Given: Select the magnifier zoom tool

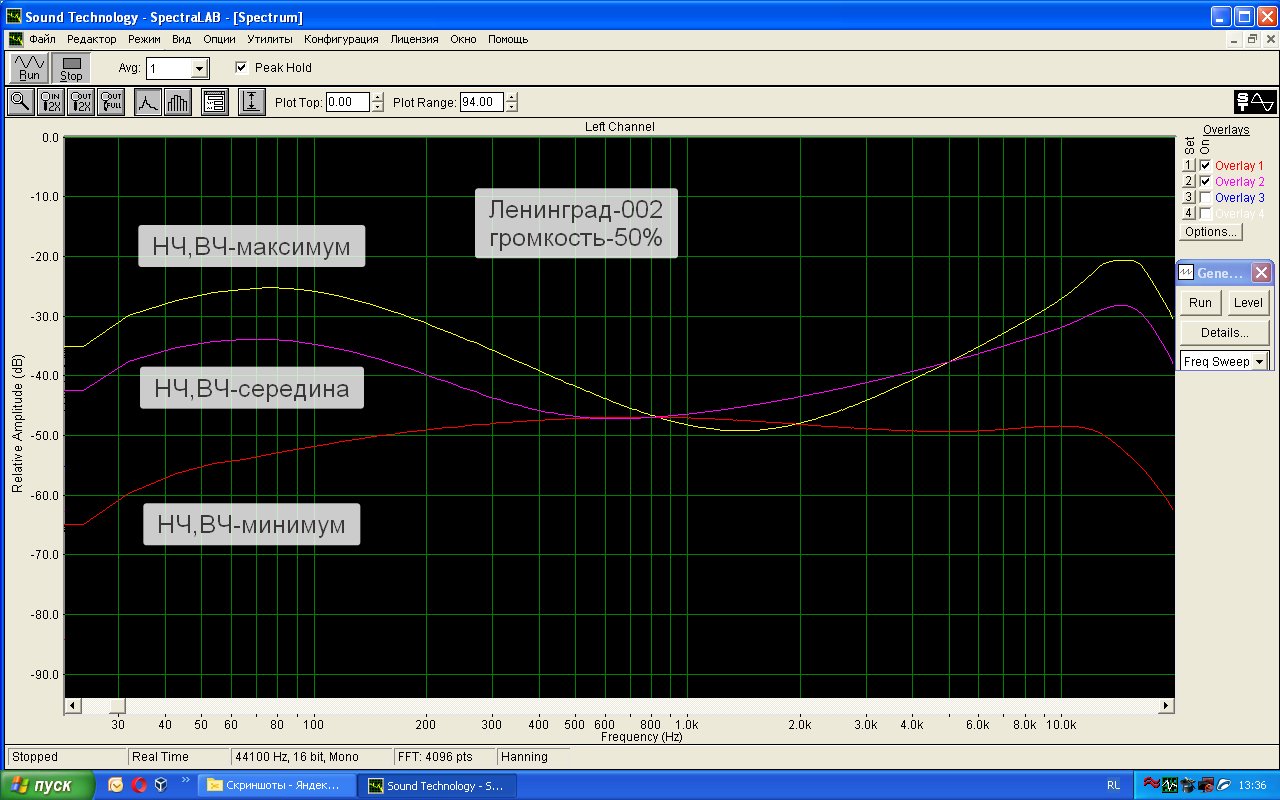Looking at the screenshot, I should pos(20,102).
